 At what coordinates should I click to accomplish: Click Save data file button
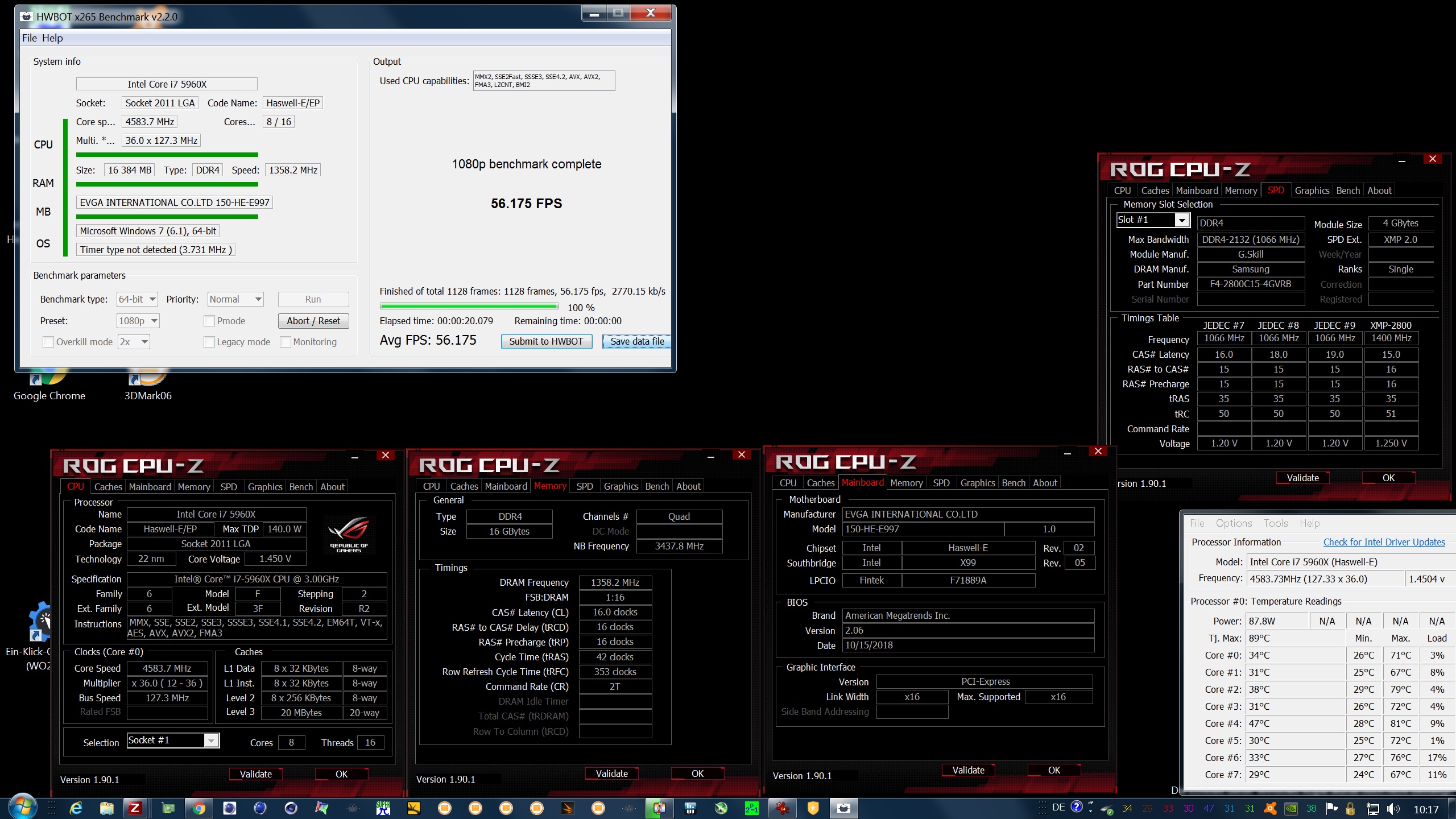(x=637, y=341)
